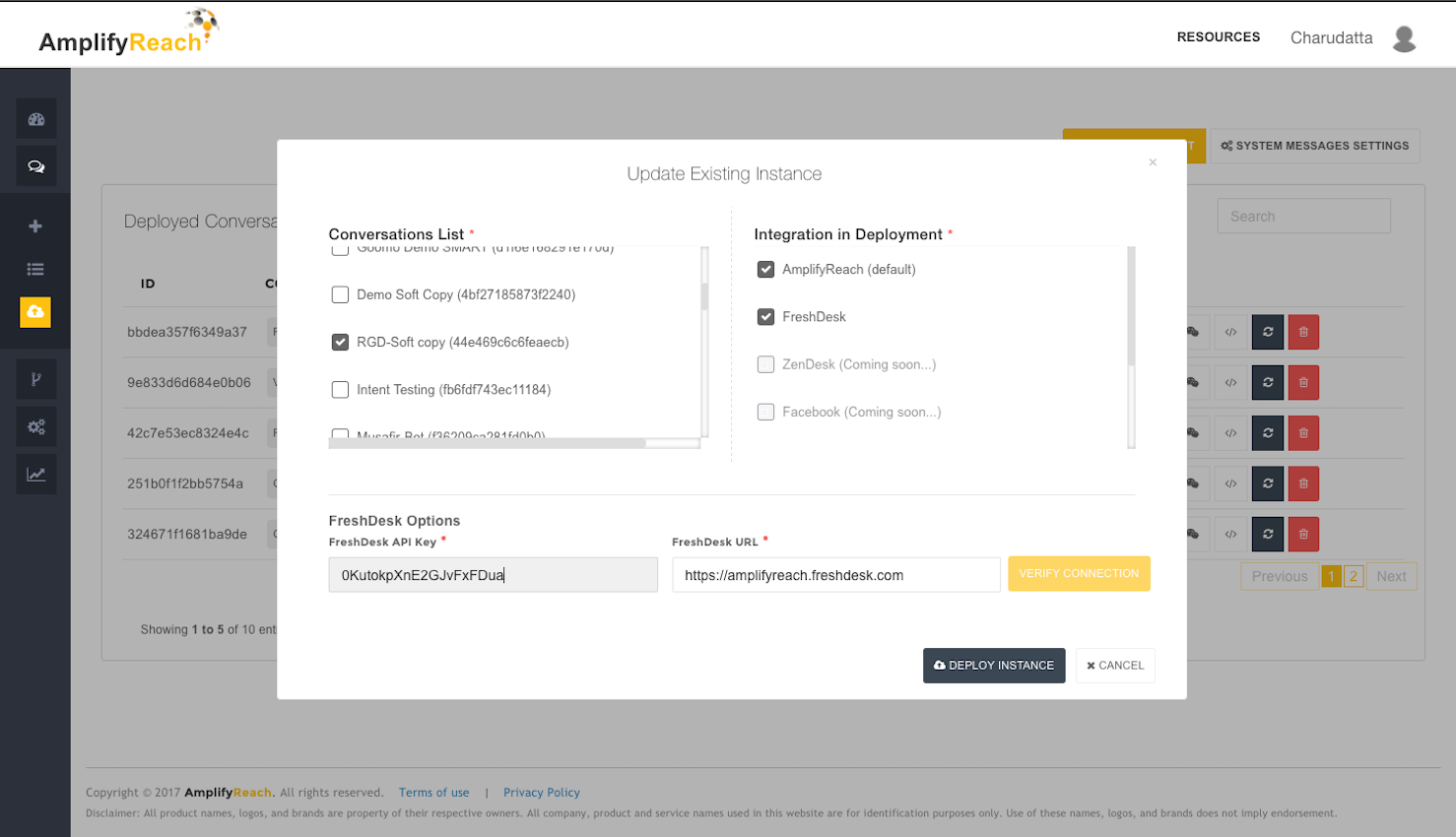Refresh the bbdea357f6349a37 instance with sync icon
1456x837 pixels.
pos(1268,332)
